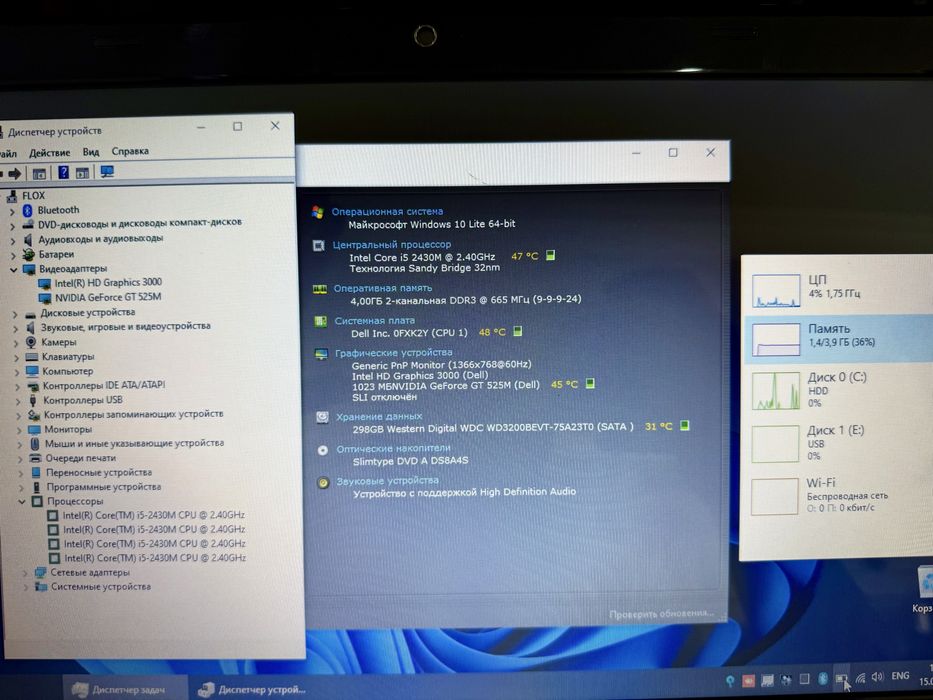Click the audio speaker icon in Speccy
Screen dimensions: 933x700
pyautogui.click(x=323, y=482)
